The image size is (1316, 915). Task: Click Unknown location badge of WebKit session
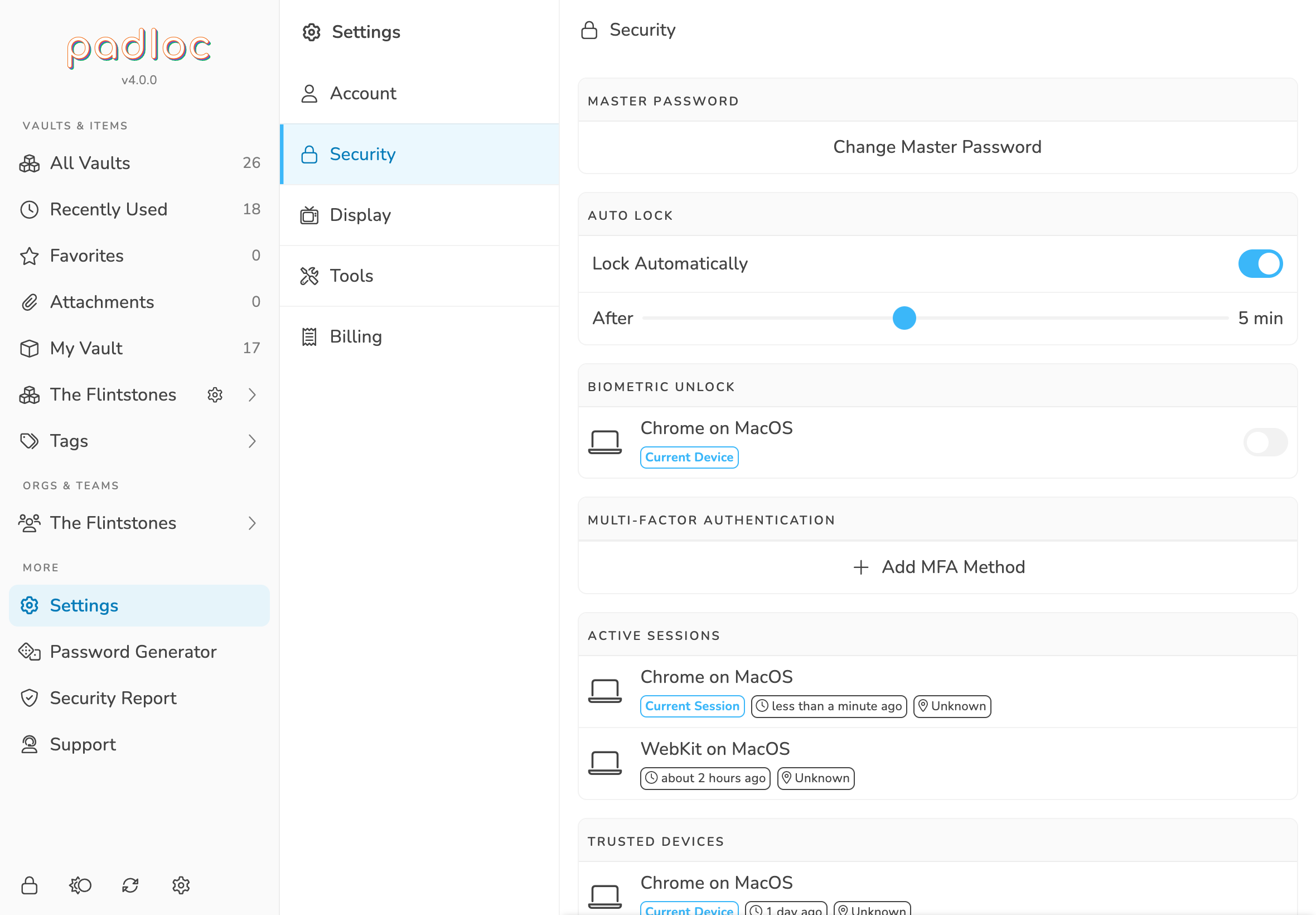815,778
